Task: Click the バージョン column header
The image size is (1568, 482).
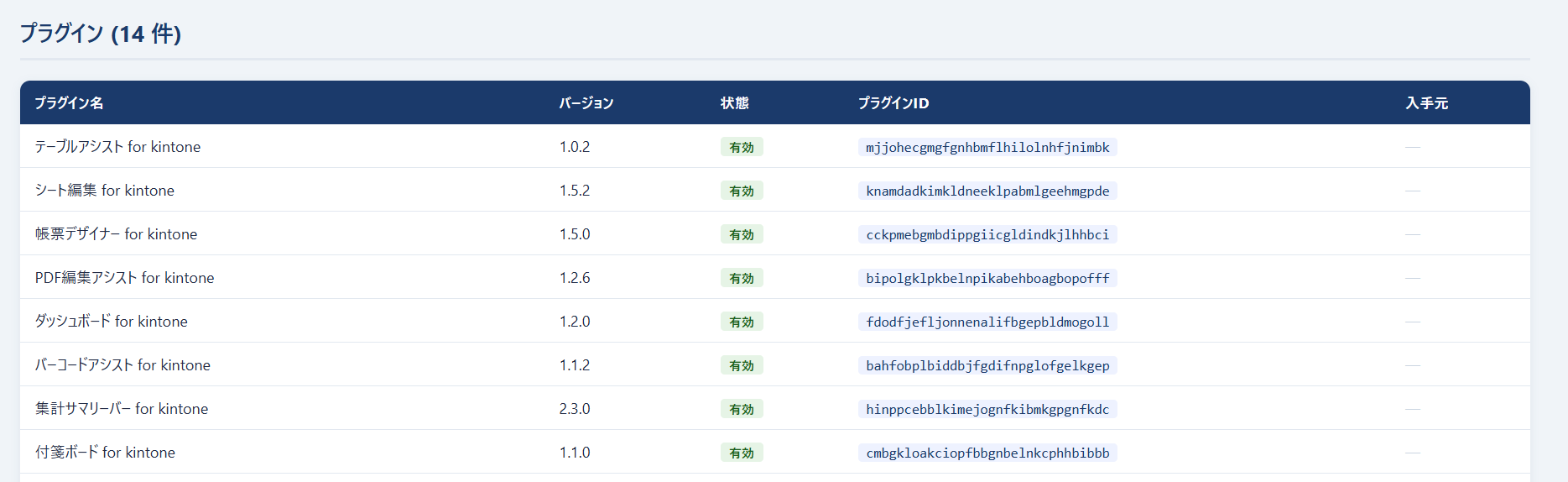Action: 586,102
